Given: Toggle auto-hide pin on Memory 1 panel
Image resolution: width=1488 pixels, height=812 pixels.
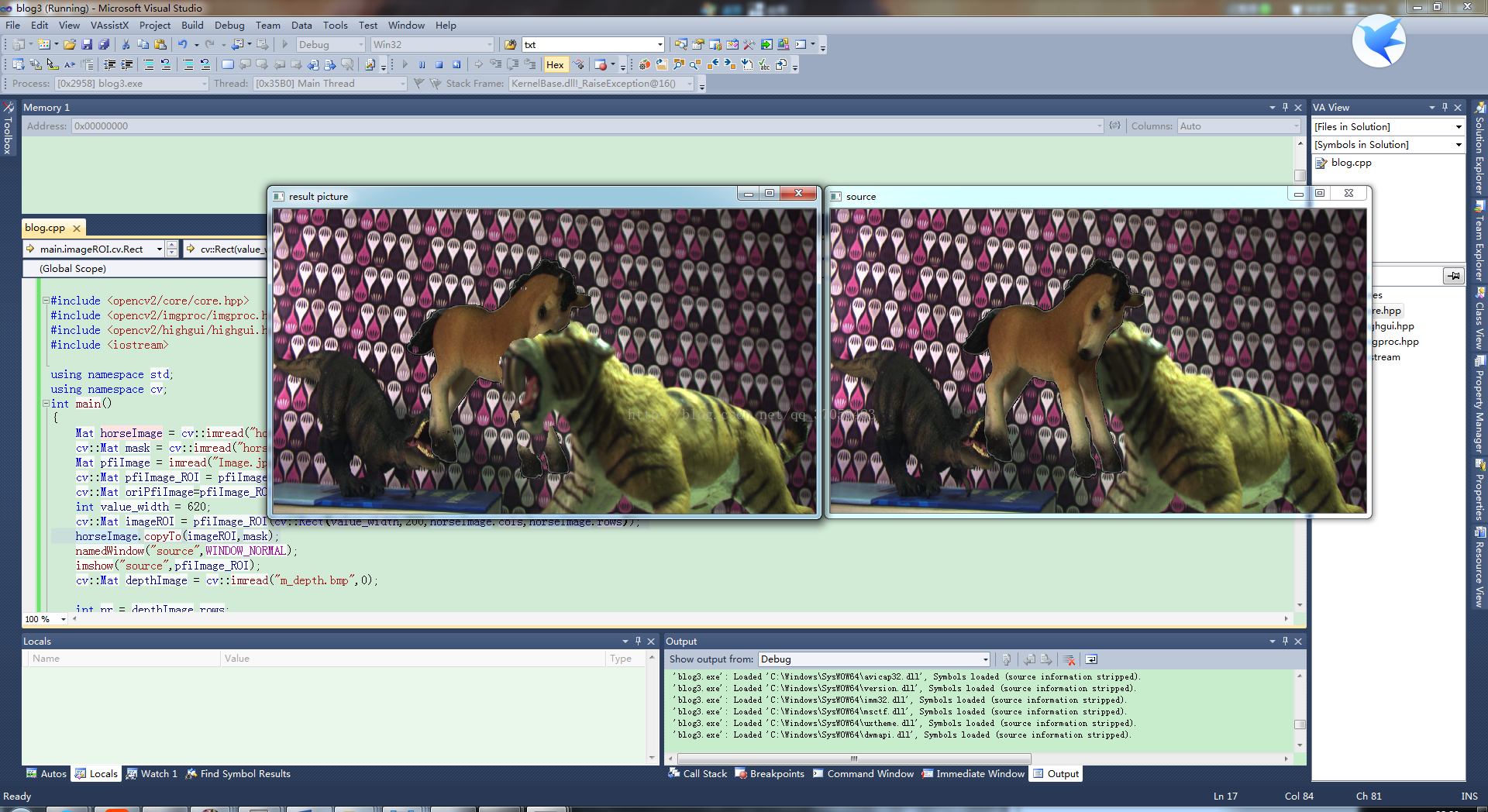Looking at the screenshot, I should point(1285,108).
